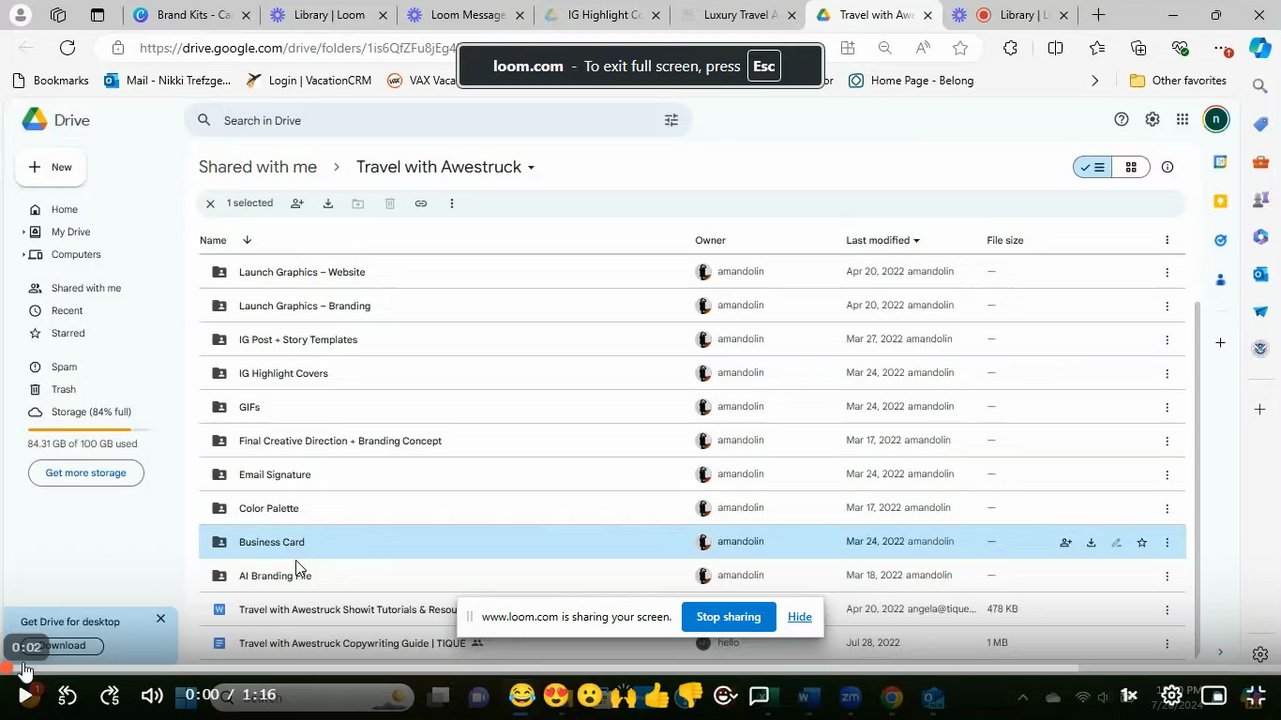Clear the 1 selected selection
Viewport: 1281px width, 720px height.
coord(210,204)
